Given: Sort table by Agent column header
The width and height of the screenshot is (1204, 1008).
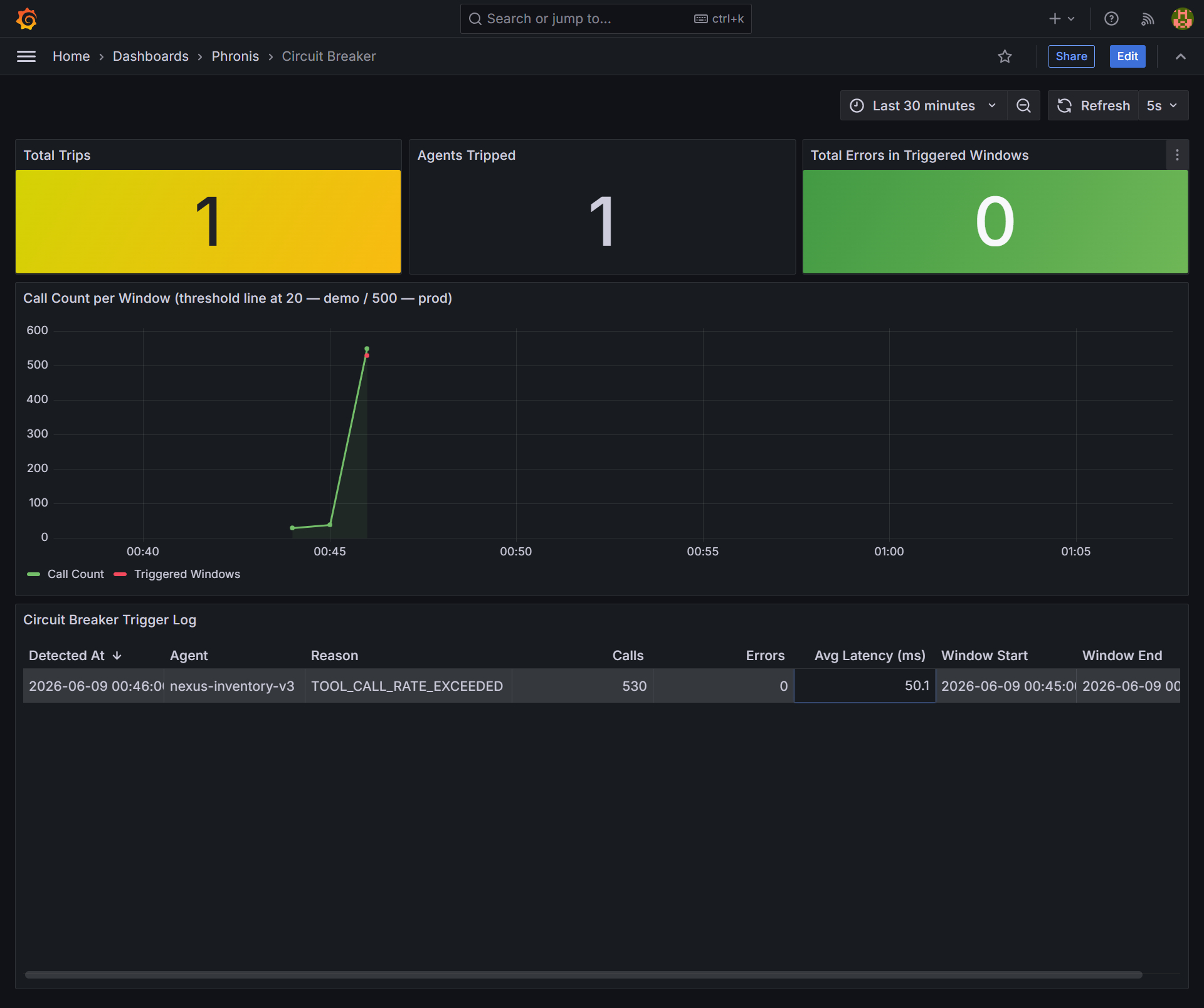Looking at the screenshot, I should pos(189,656).
